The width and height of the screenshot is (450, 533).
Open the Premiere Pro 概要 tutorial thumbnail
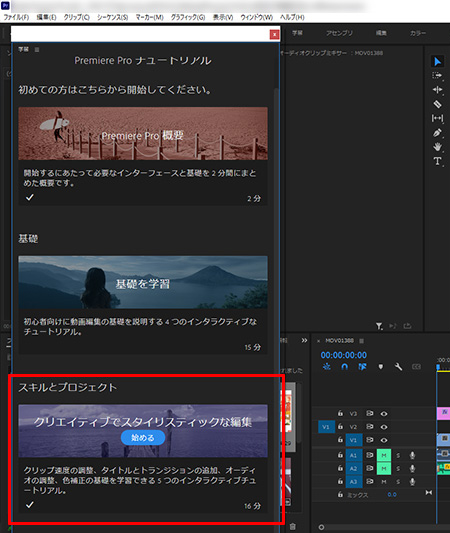(143, 134)
